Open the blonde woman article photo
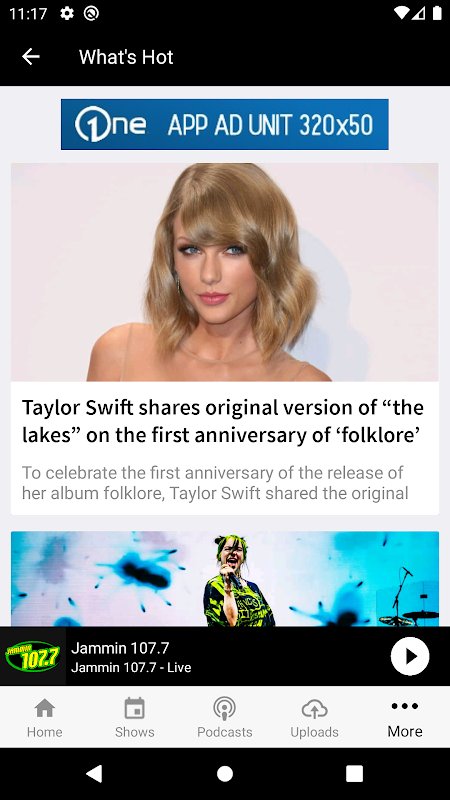This screenshot has width=450, height=800. [x=224, y=272]
